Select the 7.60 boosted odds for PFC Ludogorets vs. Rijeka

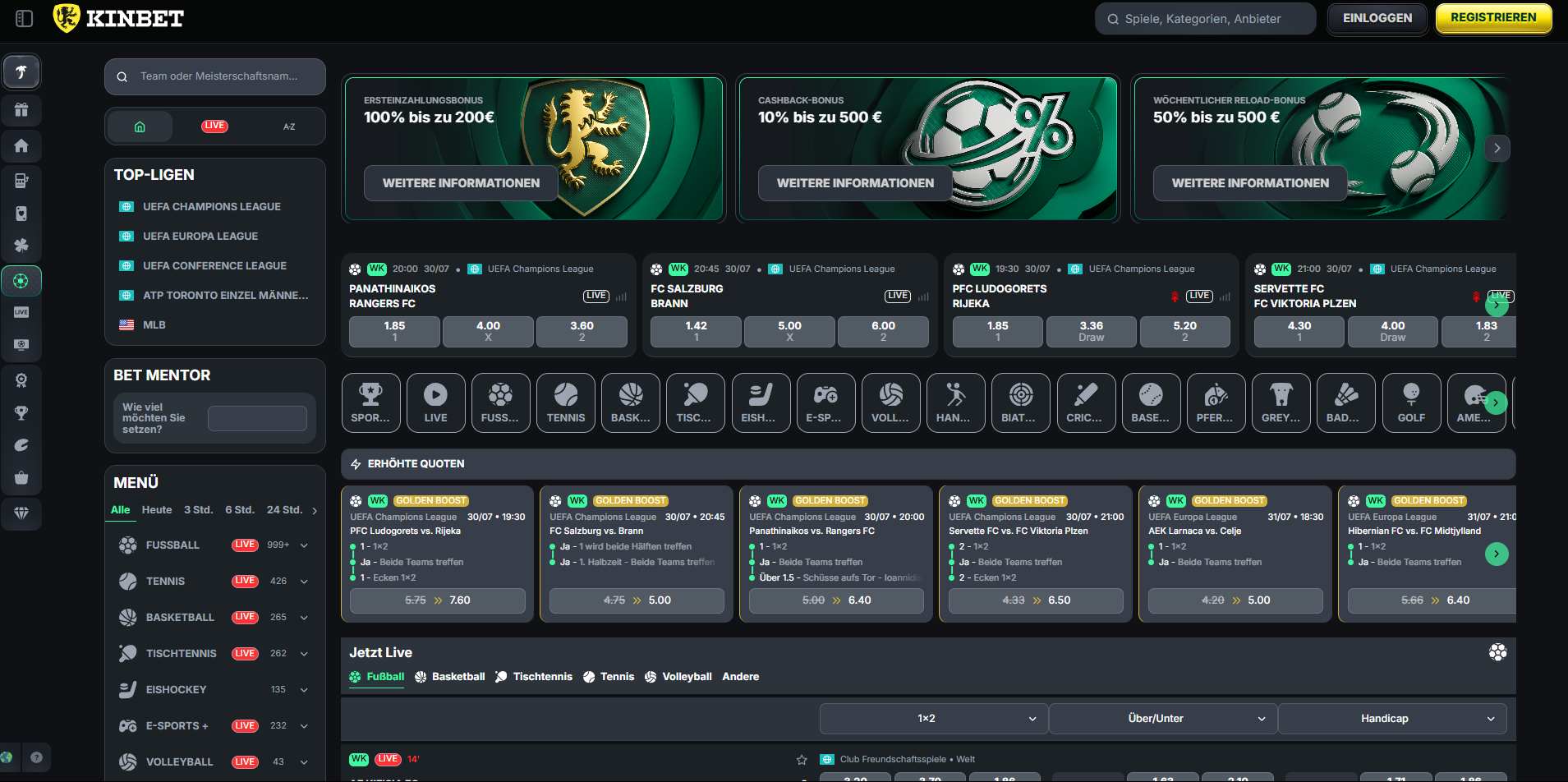(438, 600)
